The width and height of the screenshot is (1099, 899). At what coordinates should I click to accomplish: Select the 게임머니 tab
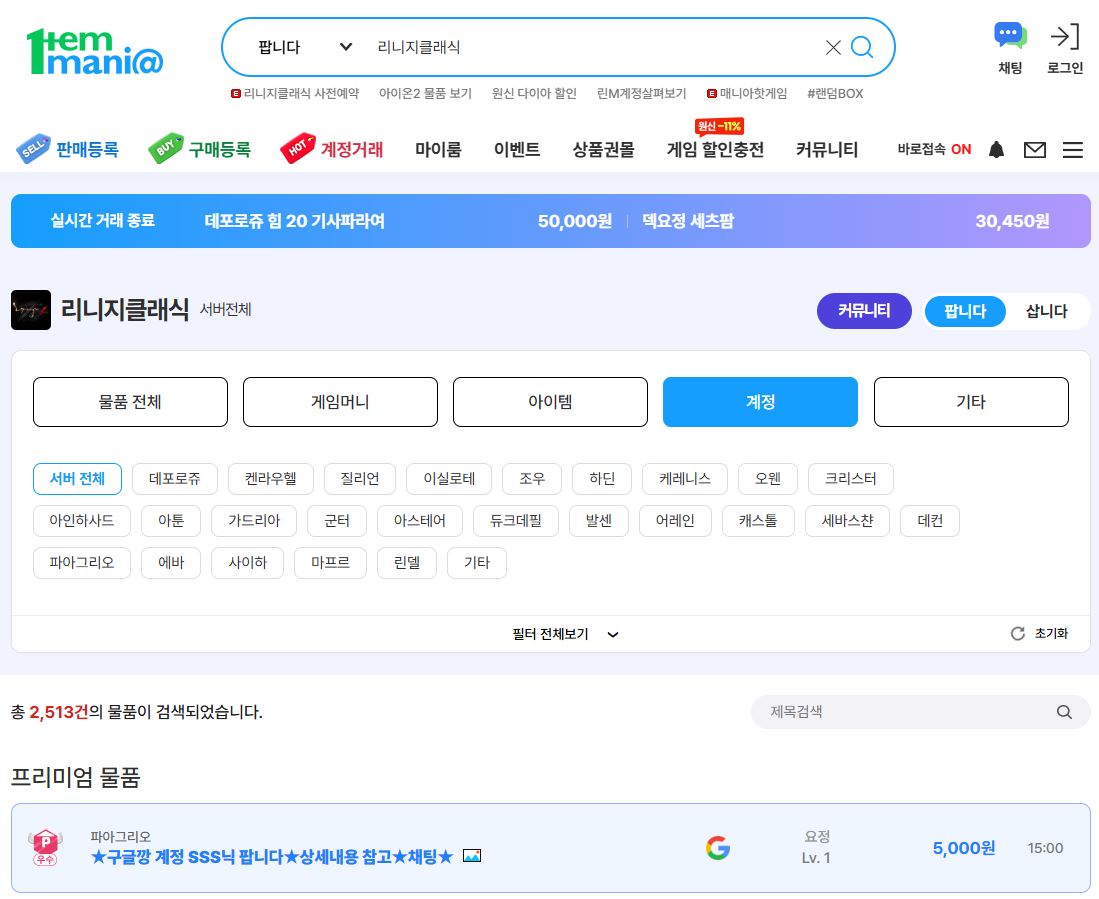(340, 402)
